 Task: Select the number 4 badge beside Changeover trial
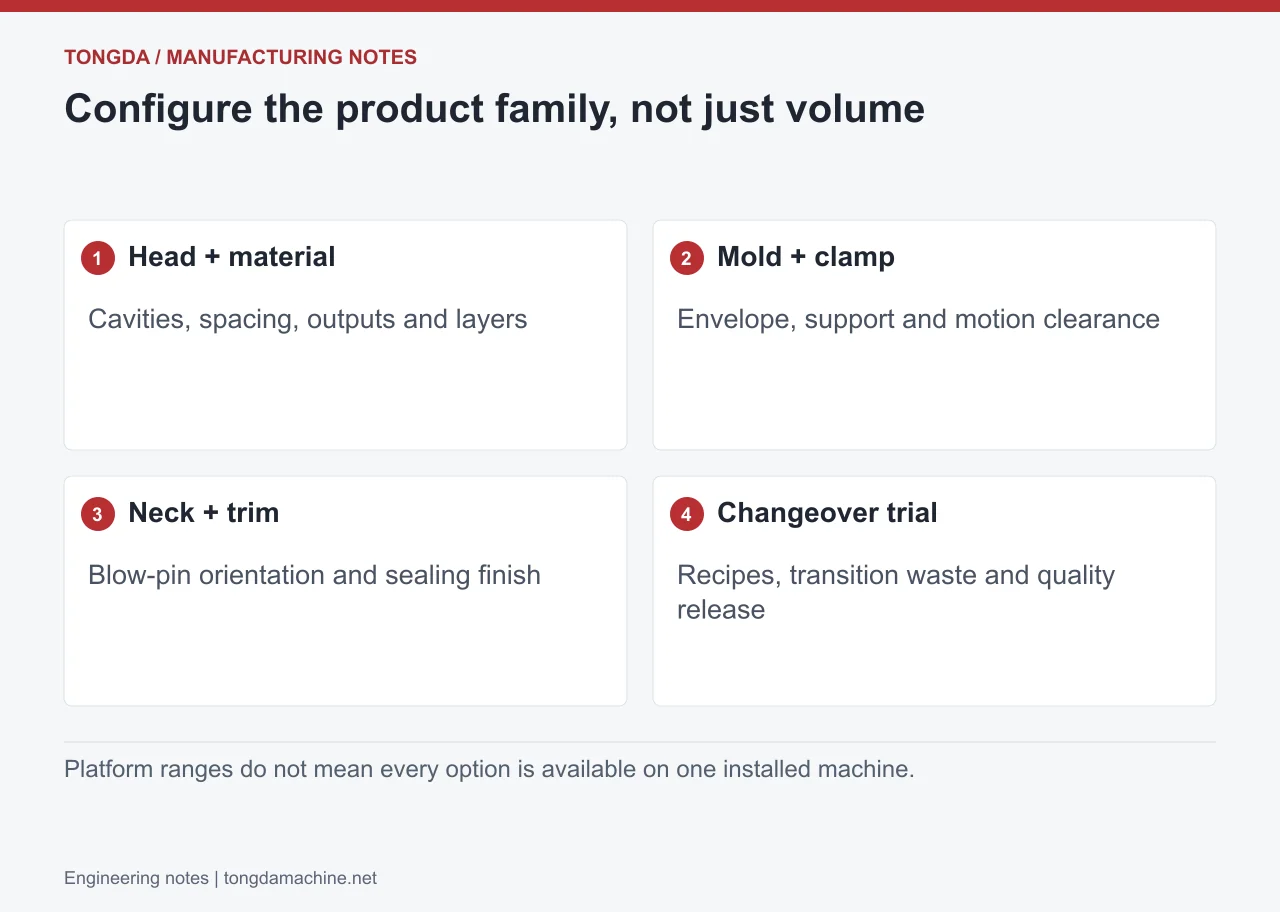click(687, 515)
